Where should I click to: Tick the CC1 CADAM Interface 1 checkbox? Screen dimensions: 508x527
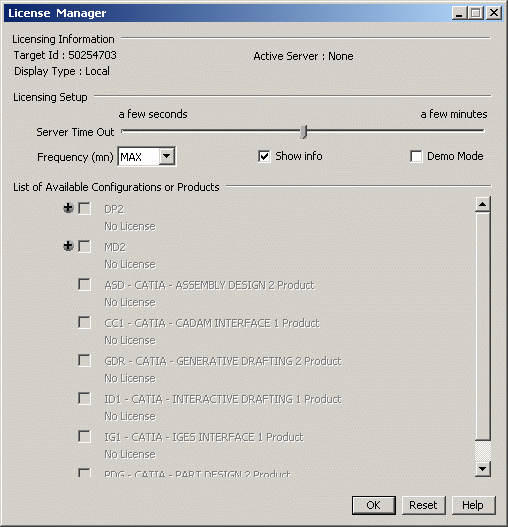pos(84,322)
